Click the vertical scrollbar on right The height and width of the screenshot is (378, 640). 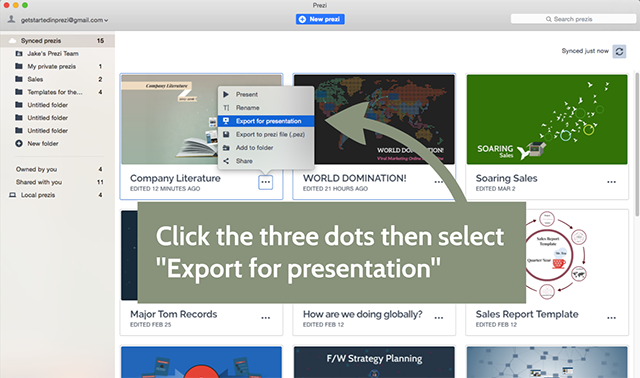pyautogui.click(x=637, y=144)
